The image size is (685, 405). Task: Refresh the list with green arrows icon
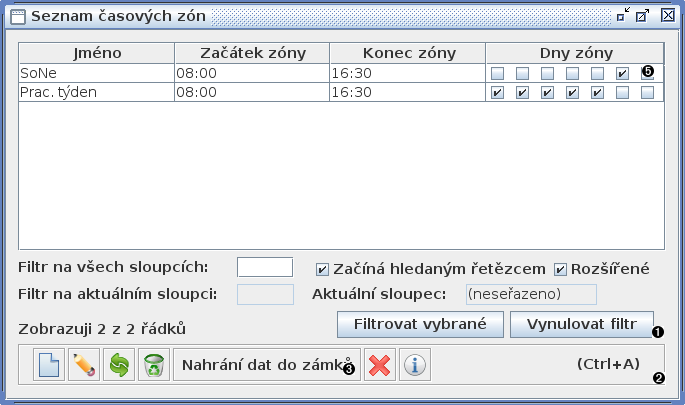(119, 365)
